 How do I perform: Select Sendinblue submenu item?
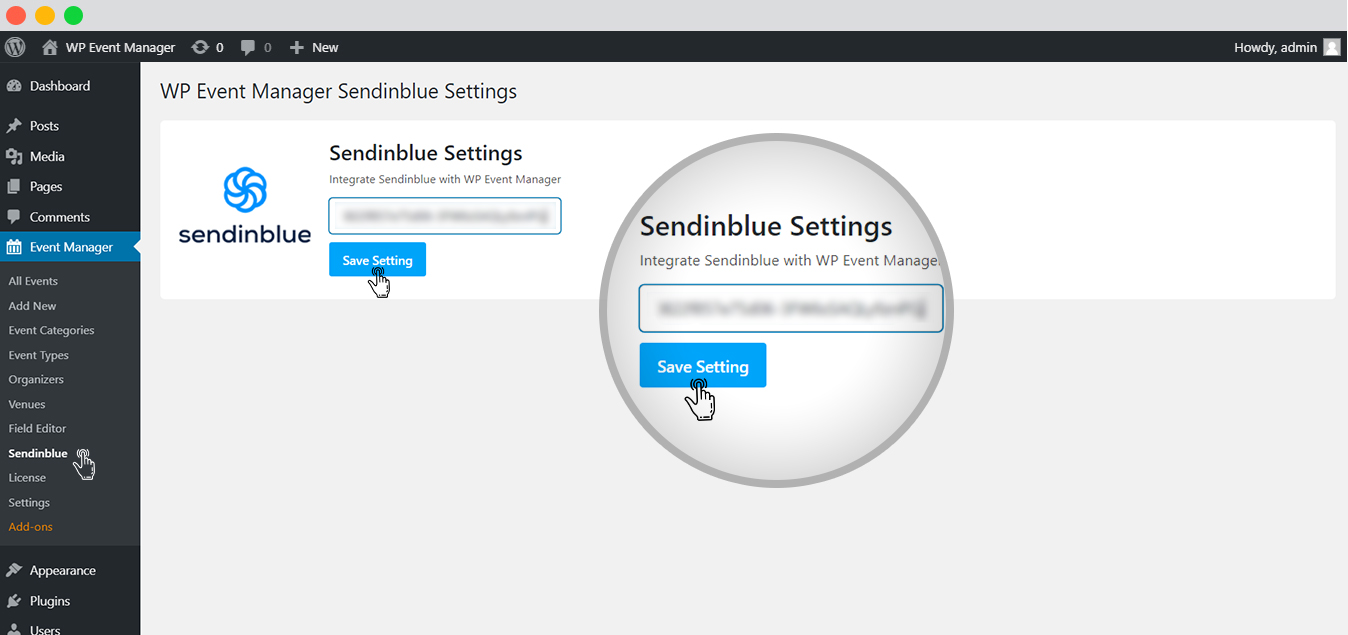38,453
